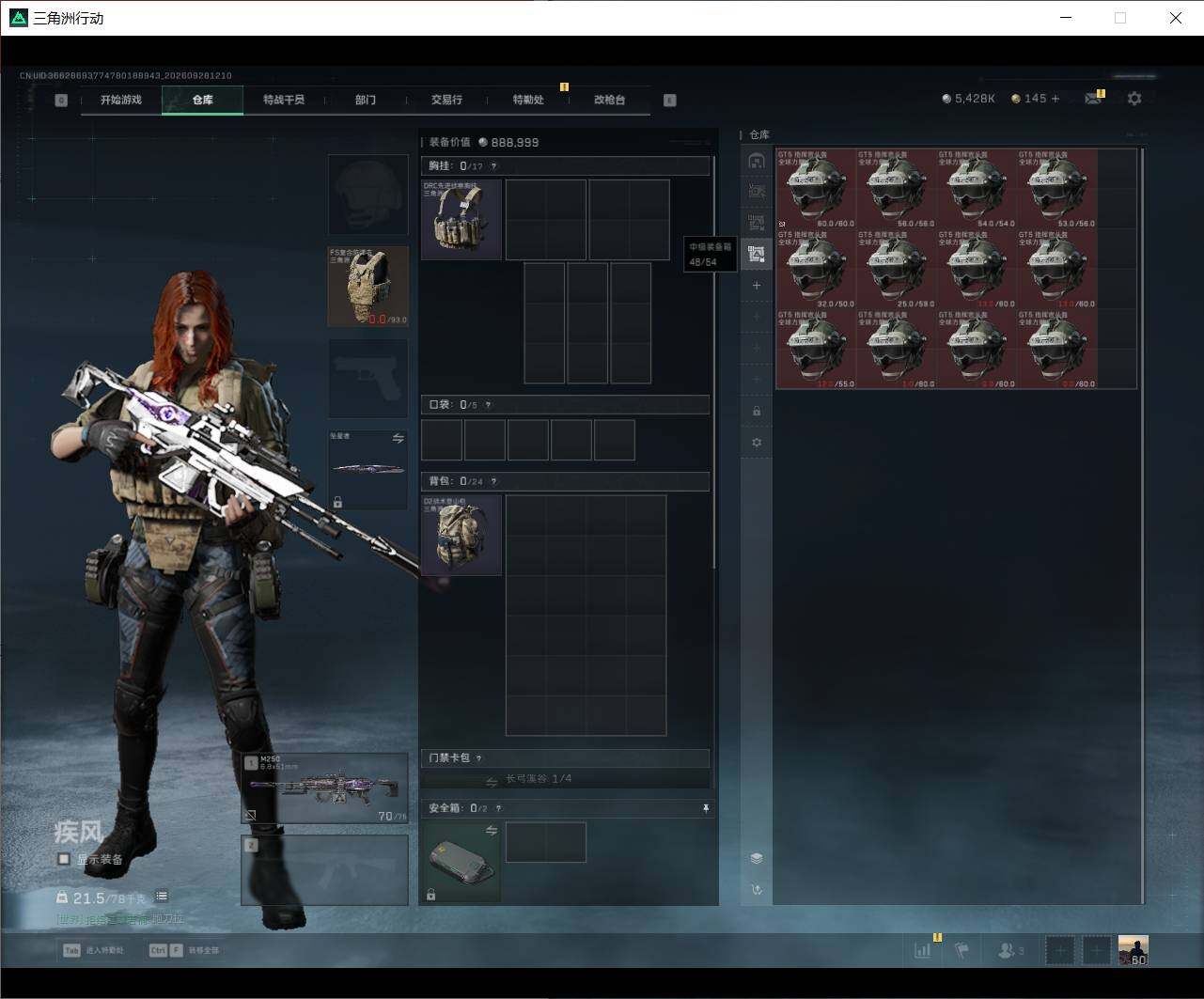Select the M250 primary weapon slot

tap(325, 788)
